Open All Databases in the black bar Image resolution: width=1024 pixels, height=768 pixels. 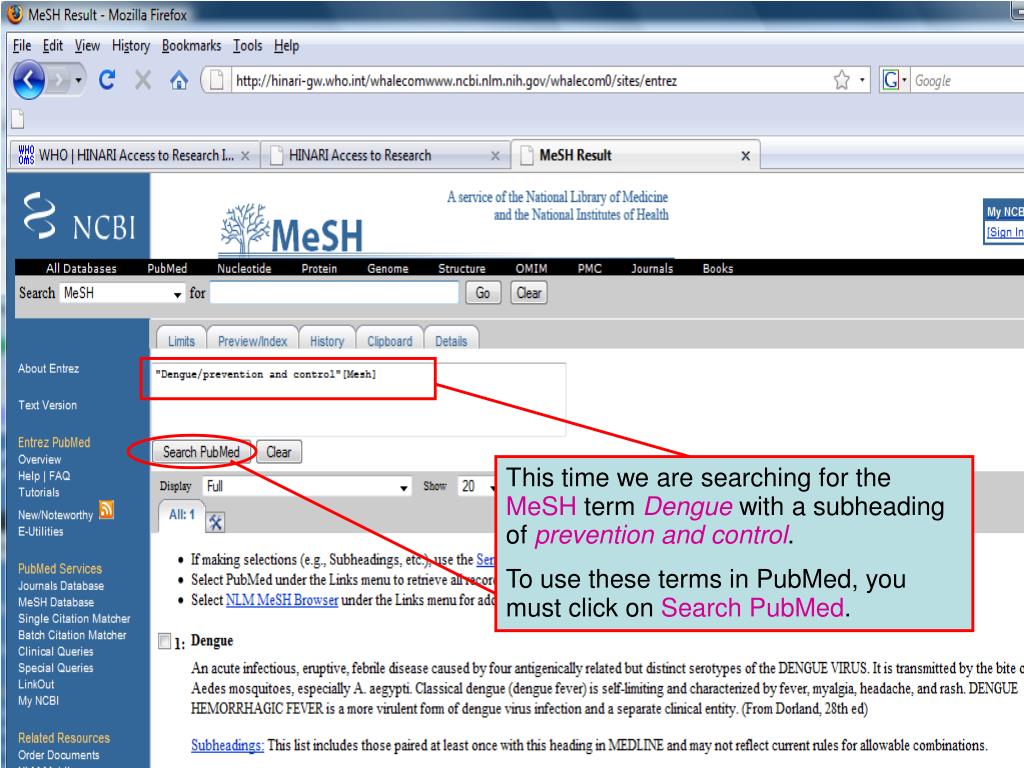coord(81,268)
